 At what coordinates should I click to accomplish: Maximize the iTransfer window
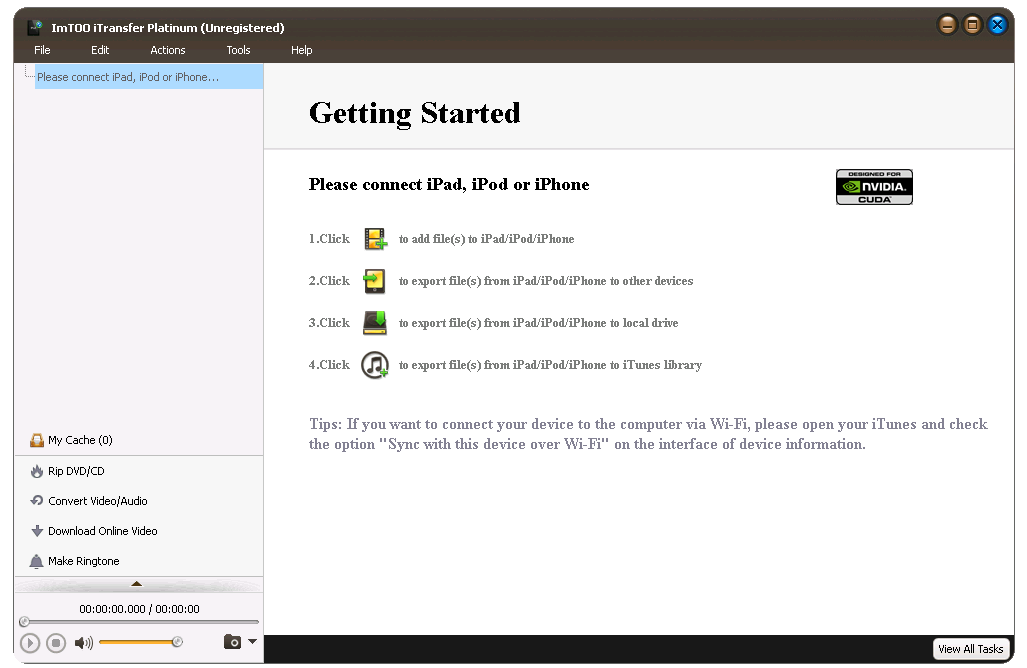pyautogui.click(x=972, y=25)
